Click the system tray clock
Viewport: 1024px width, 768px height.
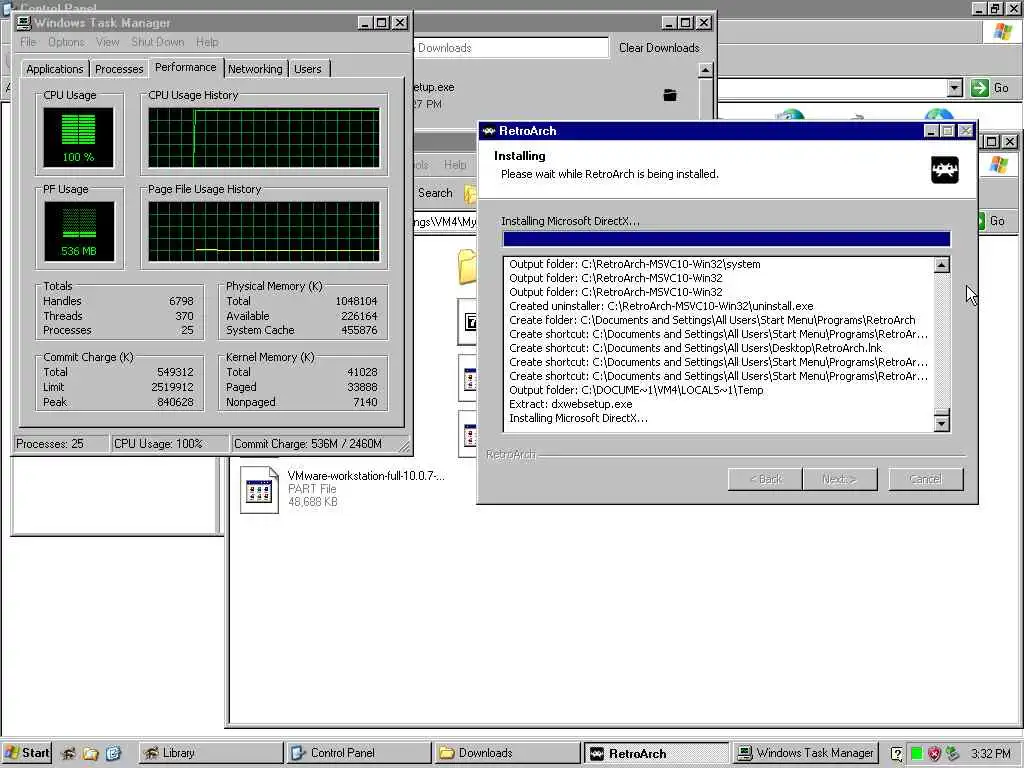click(991, 754)
